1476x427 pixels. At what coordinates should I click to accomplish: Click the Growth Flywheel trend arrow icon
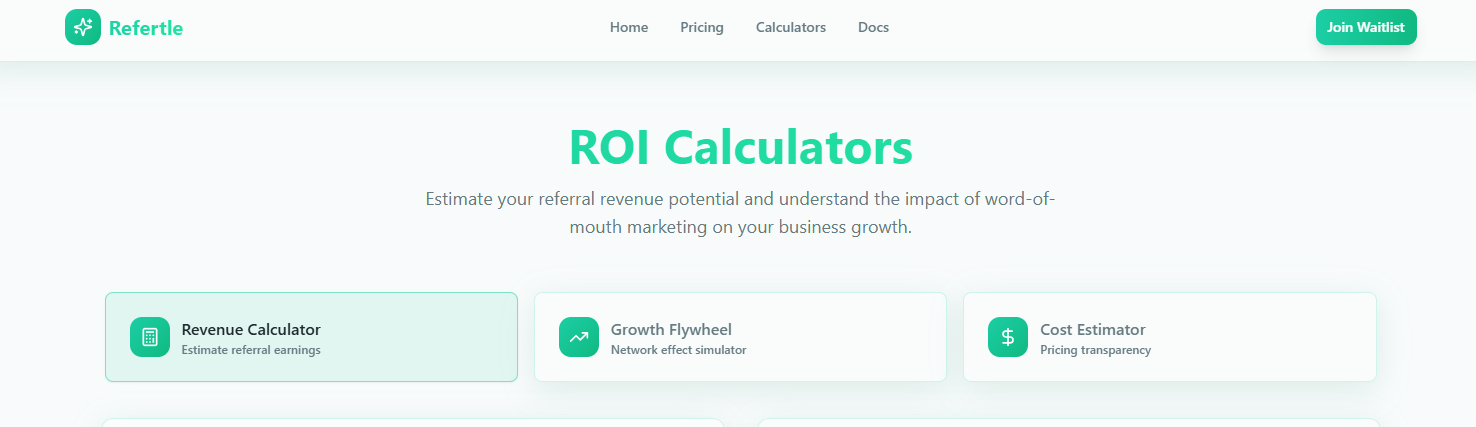pyautogui.click(x=579, y=337)
